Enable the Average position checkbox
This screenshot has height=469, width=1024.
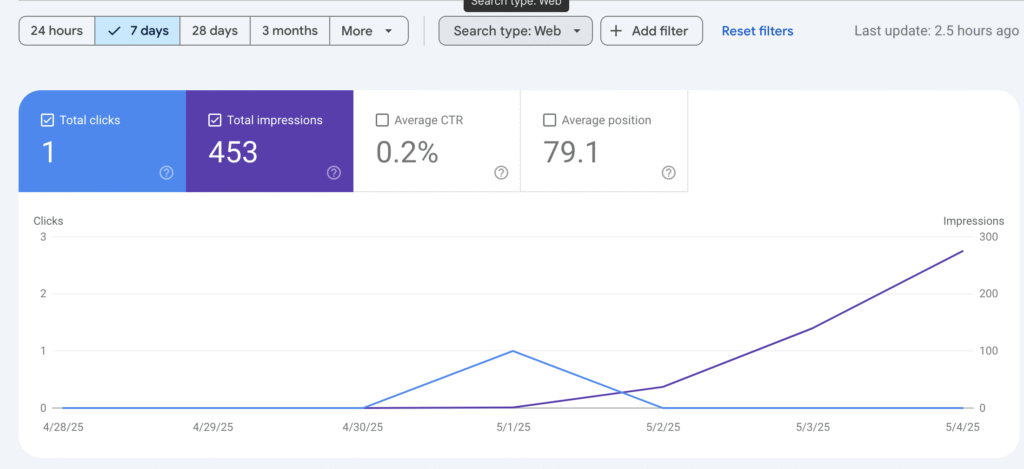click(549, 120)
